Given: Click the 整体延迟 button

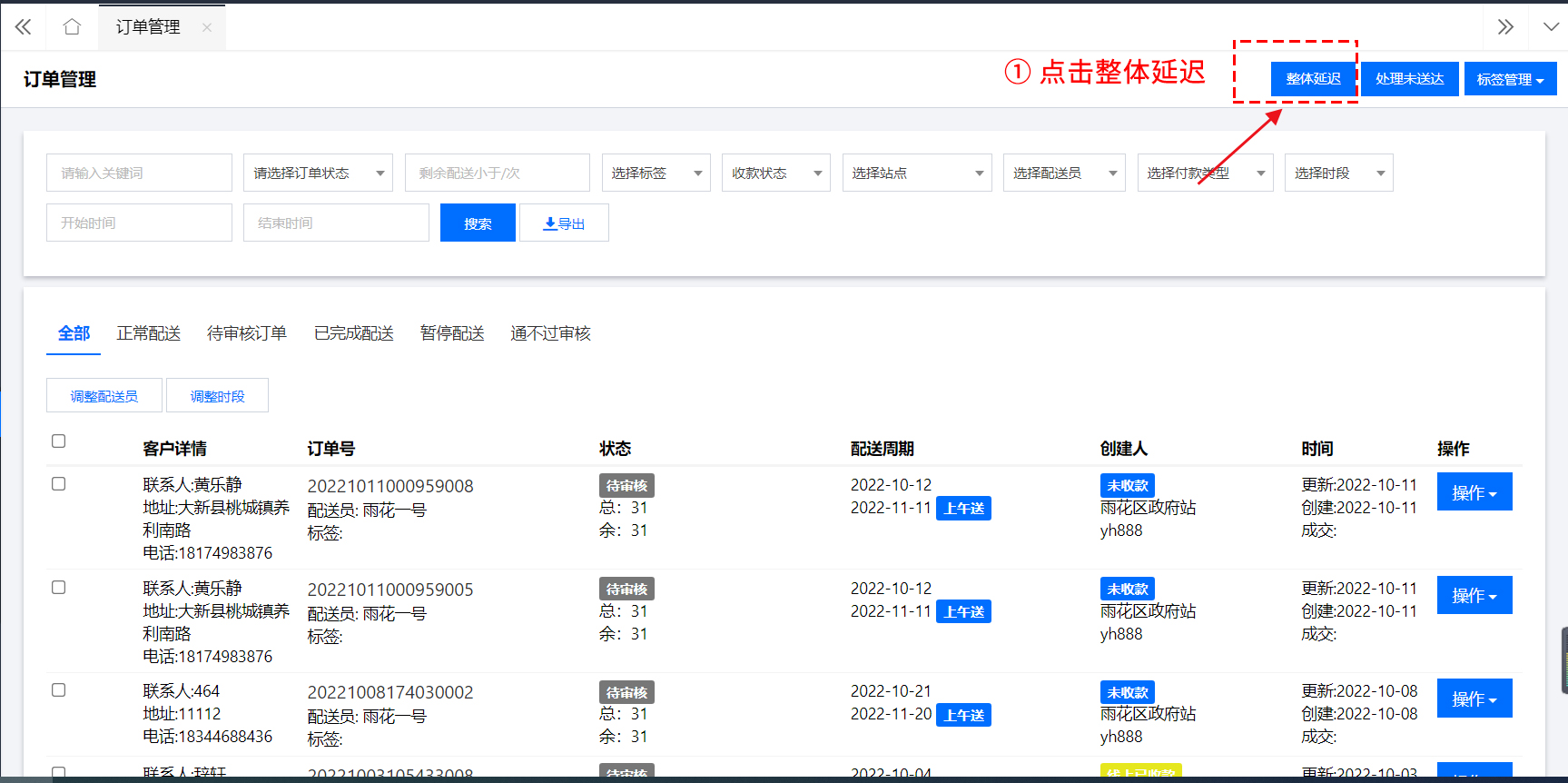Looking at the screenshot, I should tap(1313, 79).
